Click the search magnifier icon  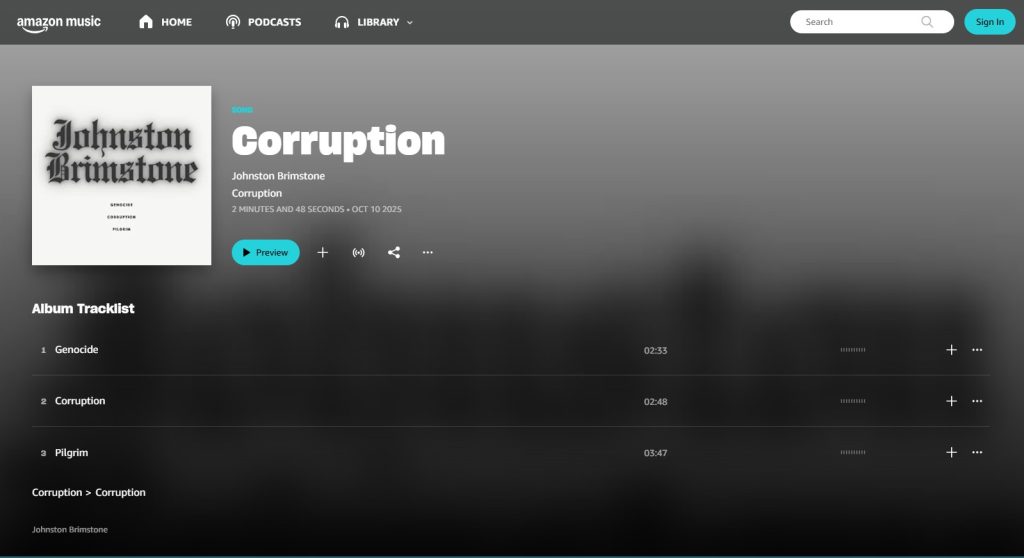[927, 22]
